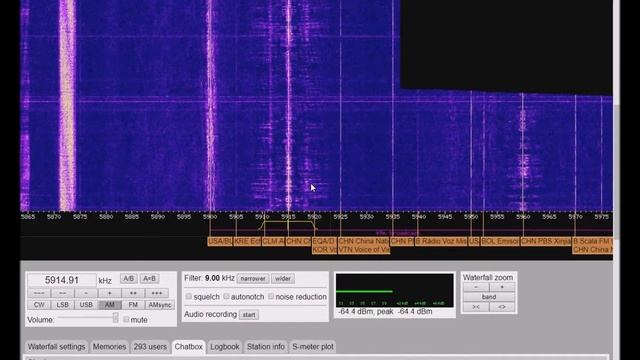Adjust the Volume slider handle
This screenshot has height=360, width=640.
pyautogui.click(x=116, y=318)
